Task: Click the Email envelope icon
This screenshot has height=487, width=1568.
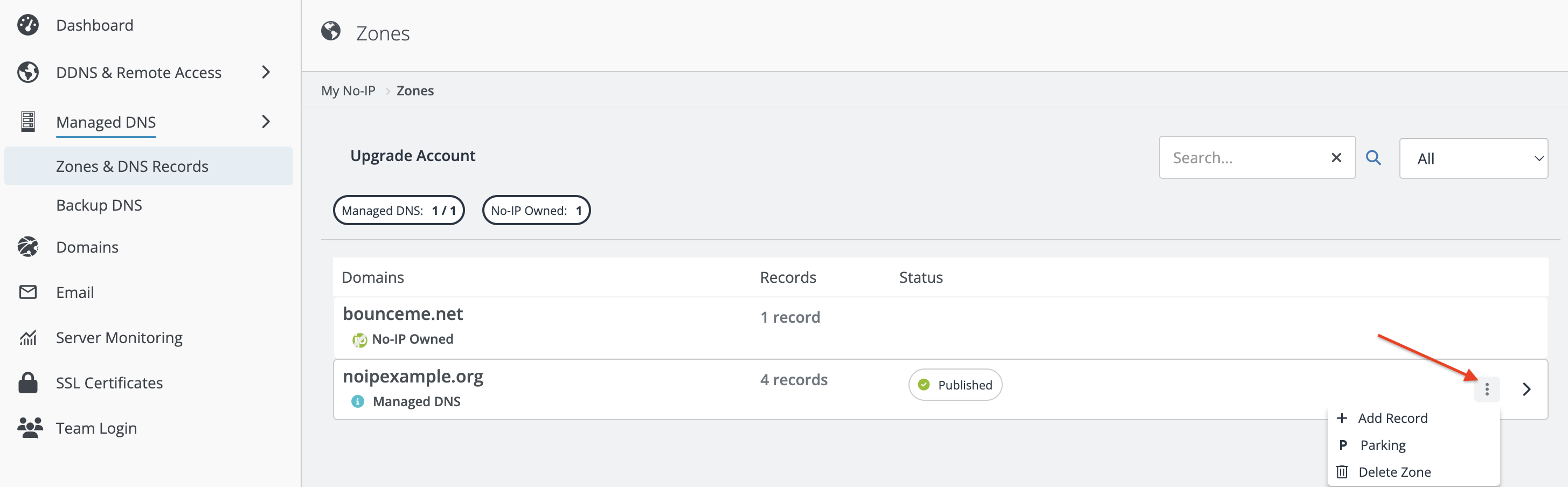Action: click(x=28, y=292)
